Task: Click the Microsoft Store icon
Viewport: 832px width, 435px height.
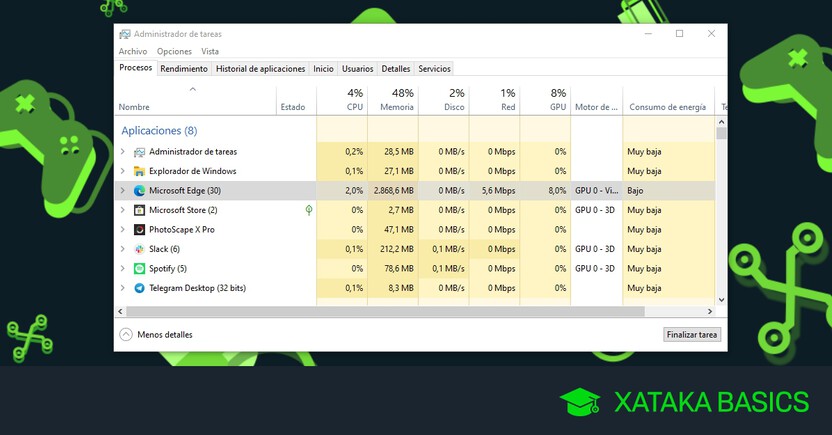Action: (x=140, y=210)
